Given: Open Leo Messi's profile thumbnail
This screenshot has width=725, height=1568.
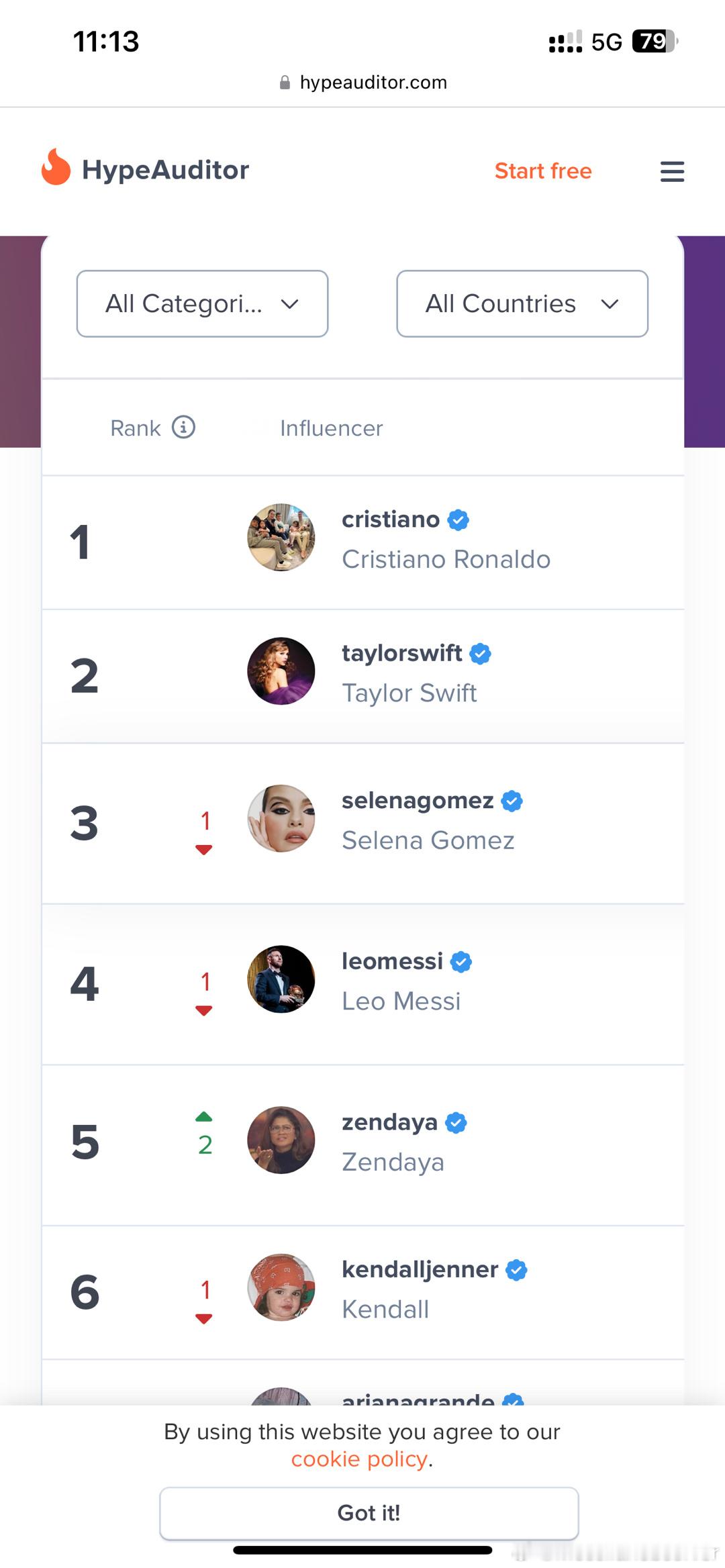Looking at the screenshot, I should click(x=281, y=979).
